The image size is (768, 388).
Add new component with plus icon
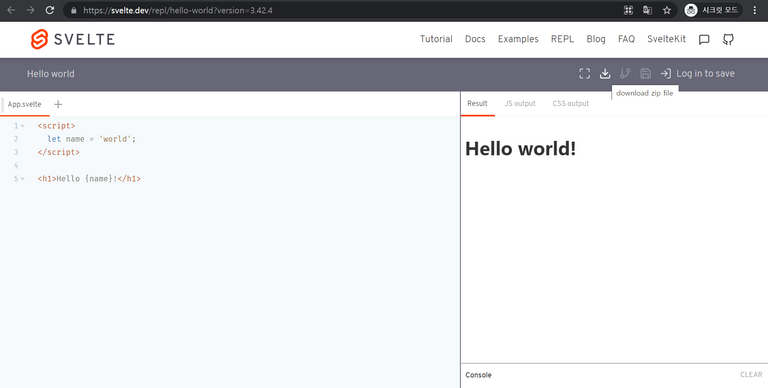pyautogui.click(x=58, y=104)
